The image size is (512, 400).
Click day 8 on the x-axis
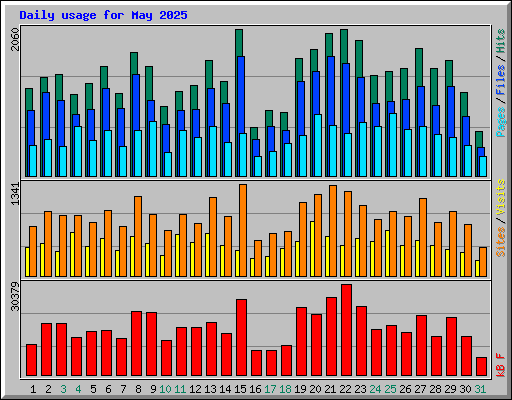138,389
